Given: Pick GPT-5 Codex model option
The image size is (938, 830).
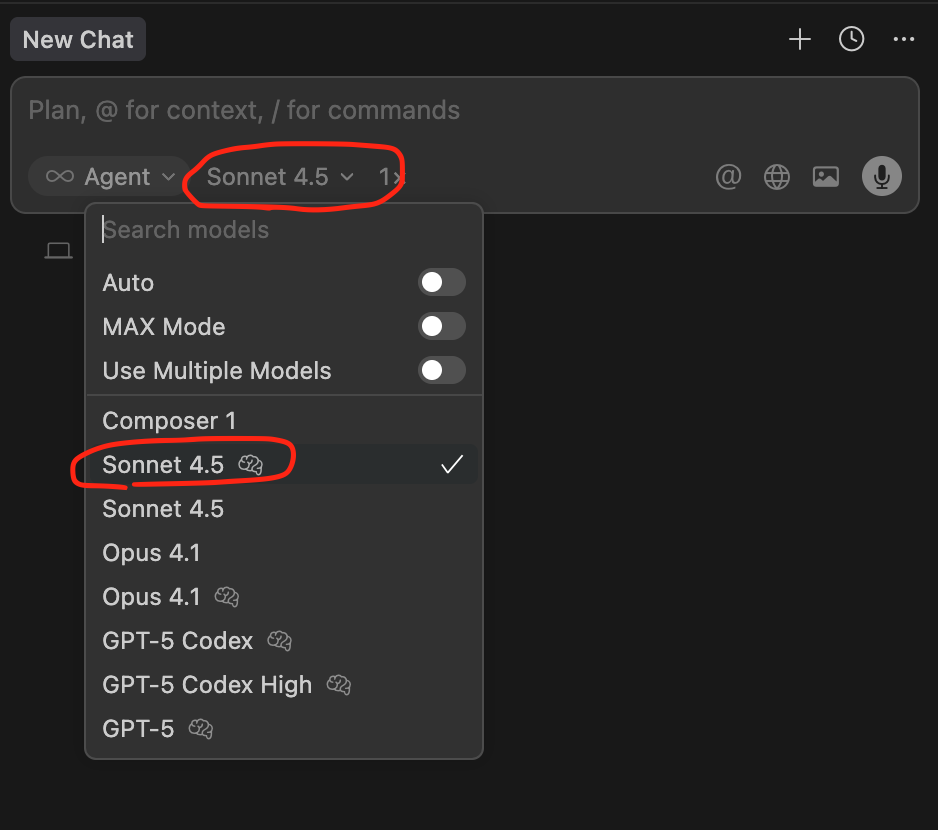Looking at the screenshot, I should [x=178, y=641].
